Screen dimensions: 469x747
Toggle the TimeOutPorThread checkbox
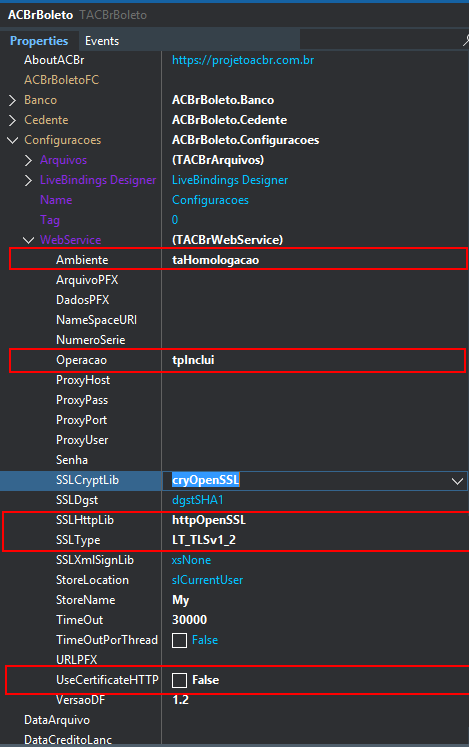pyautogui.click(x=179, y=640)
